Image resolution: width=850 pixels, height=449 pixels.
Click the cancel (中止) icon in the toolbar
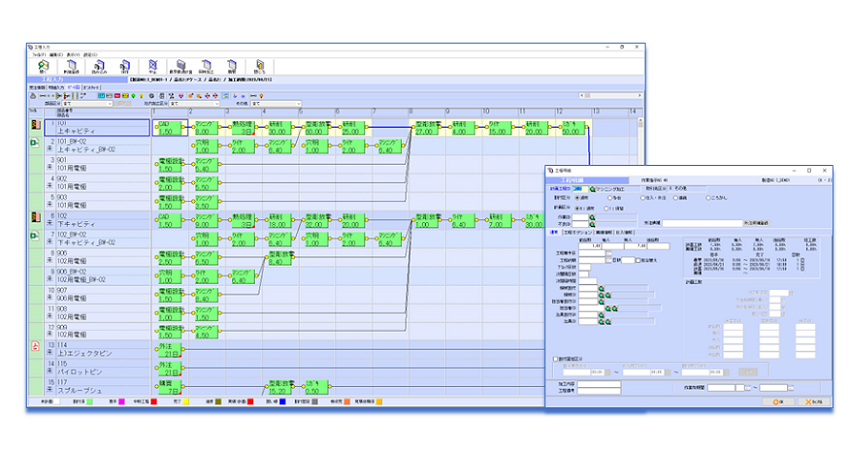(x=152, y=66)
